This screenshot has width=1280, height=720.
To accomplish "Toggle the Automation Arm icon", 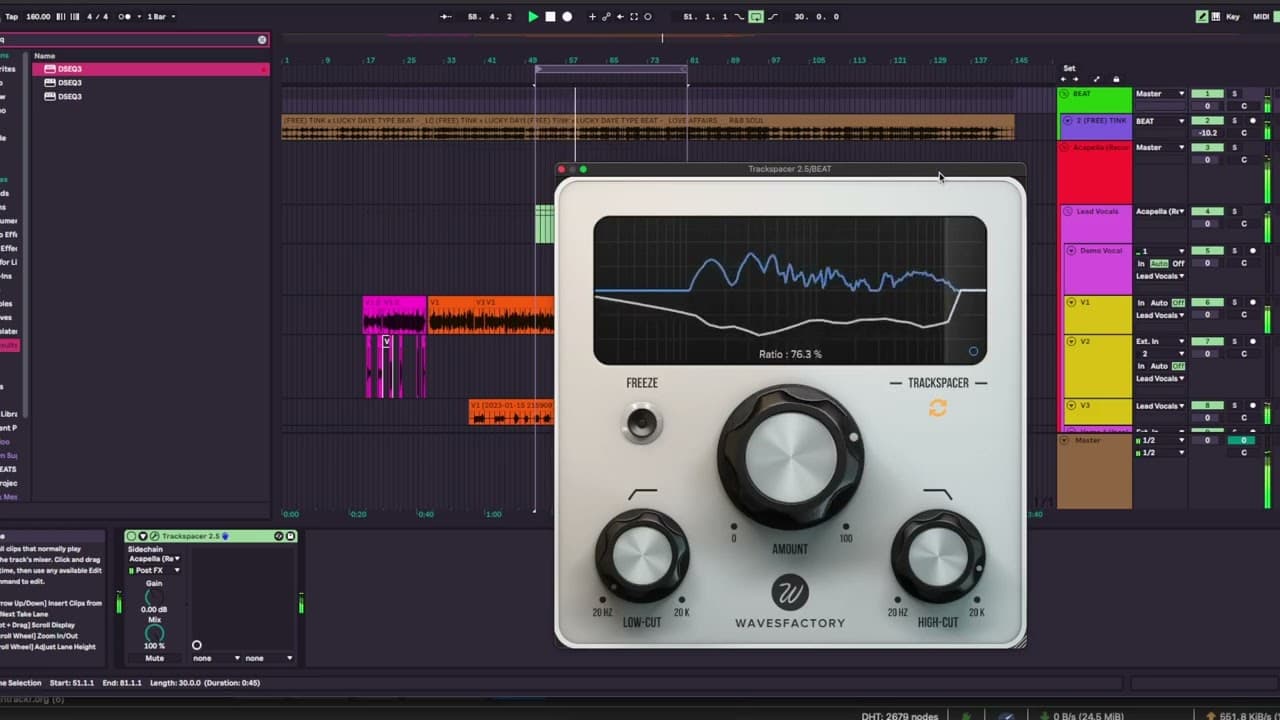I will click(606, 17).
